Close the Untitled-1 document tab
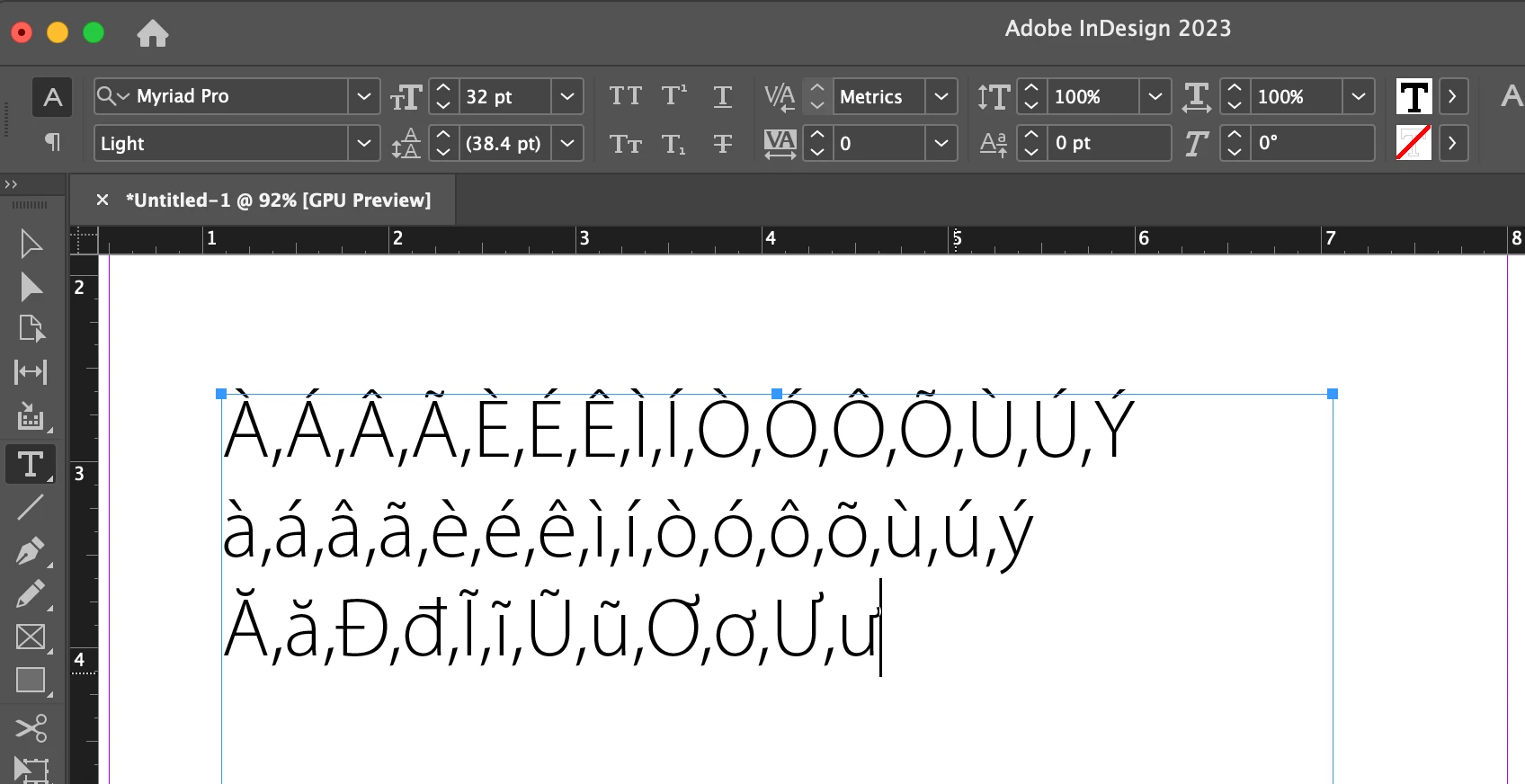 (103, 200)
